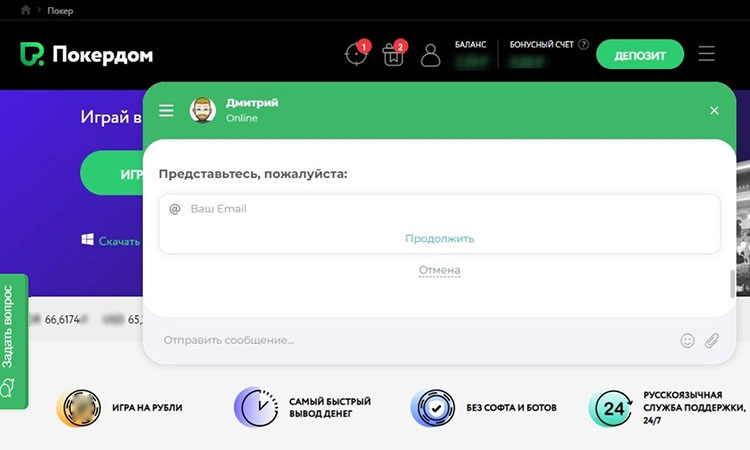Click the РУССКОЯЗЫЧНАЯ СЛУЖБА ПОДДЕРЖКИ text

[695, 408]
